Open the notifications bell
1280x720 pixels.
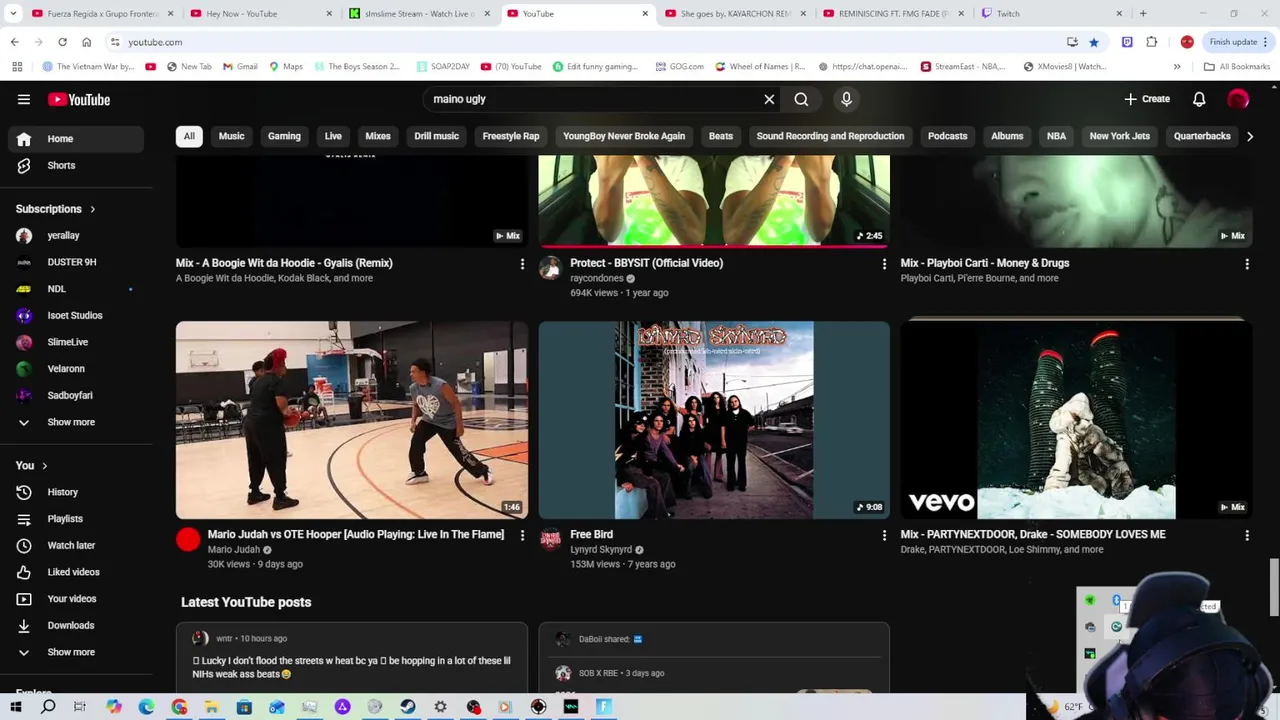[1199, 99]
